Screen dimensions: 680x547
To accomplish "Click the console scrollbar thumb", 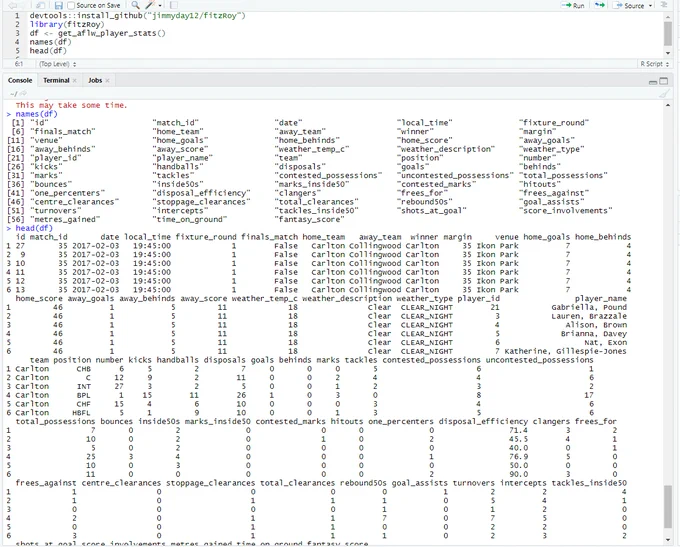I will (667, 507).
